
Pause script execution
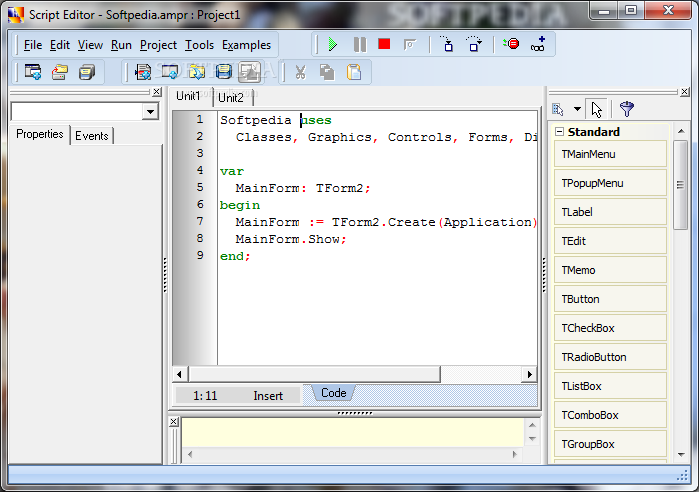click(359, 45)
